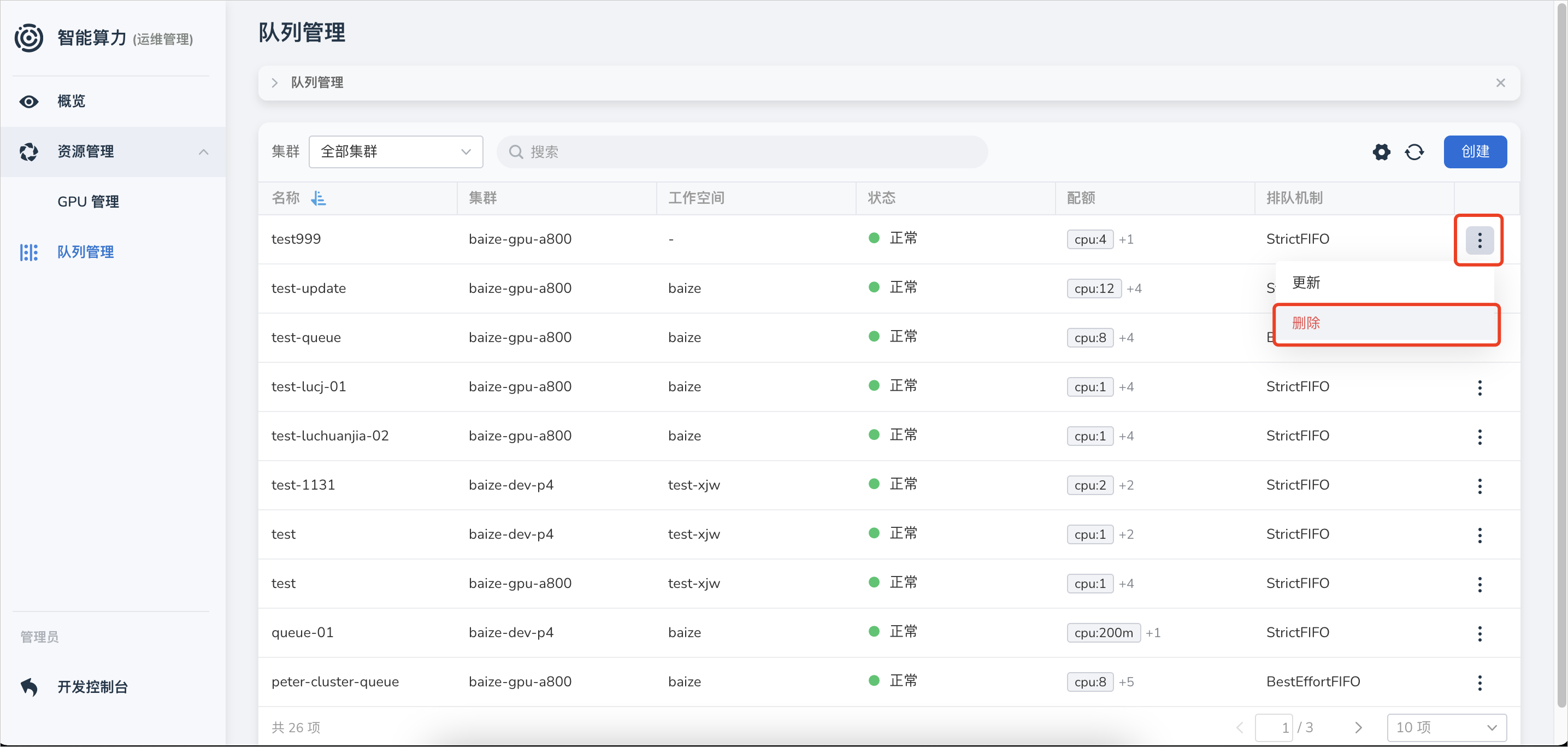Open more actions for test-luchuanjia-02
Viewport: 1568px width, 747px height.
(1479, 437)
